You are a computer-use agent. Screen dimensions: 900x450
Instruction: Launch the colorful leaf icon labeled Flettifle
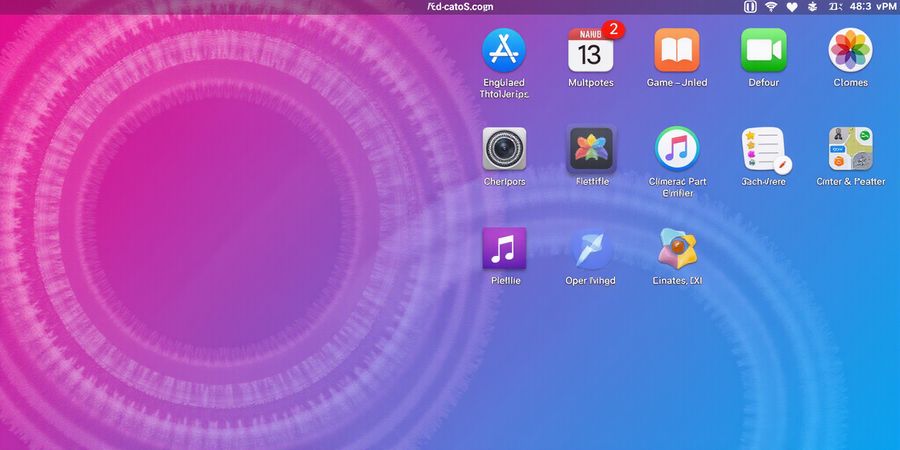[591, 149]
